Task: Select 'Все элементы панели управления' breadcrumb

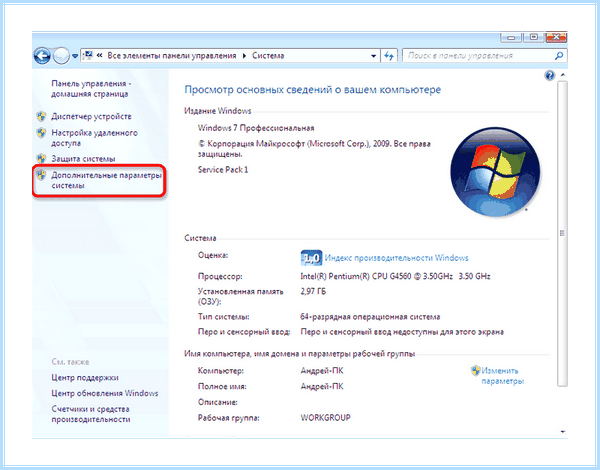Action: tap(172, 55)
